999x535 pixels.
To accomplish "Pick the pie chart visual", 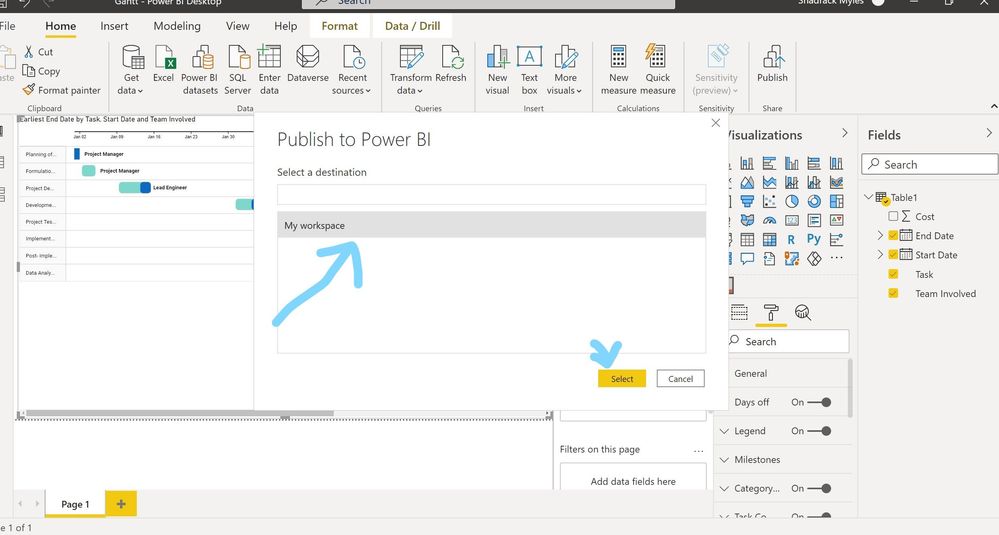I will (x=792, y=201).
